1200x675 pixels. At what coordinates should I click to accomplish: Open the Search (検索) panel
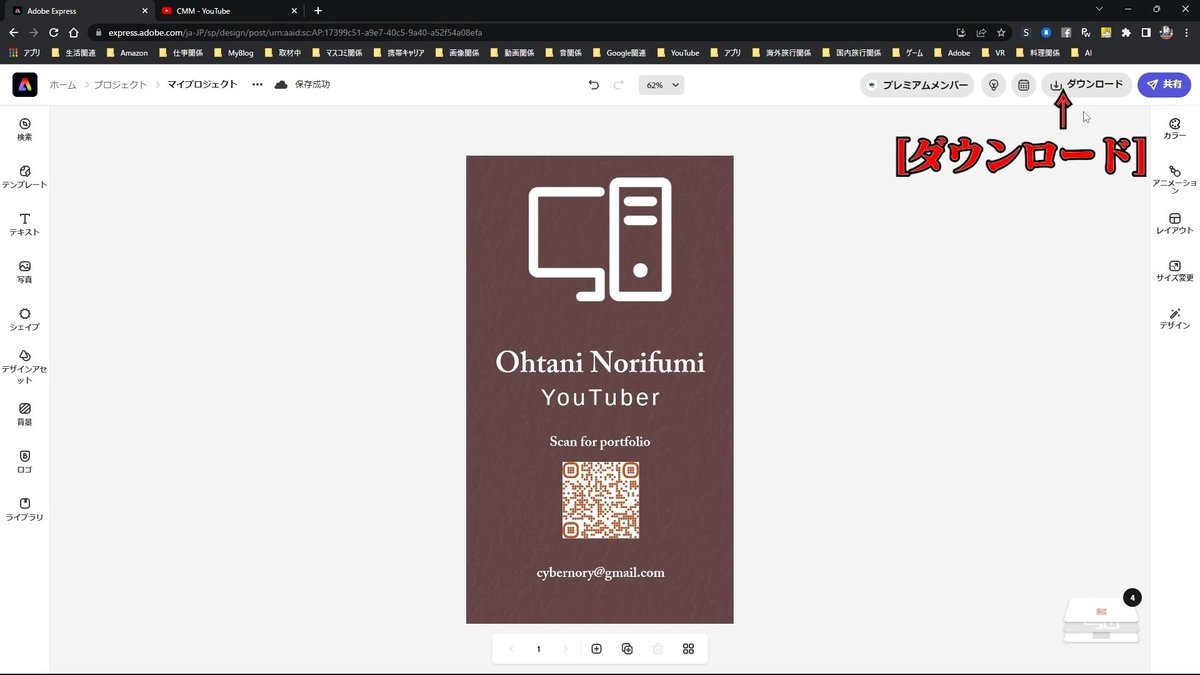25,129
